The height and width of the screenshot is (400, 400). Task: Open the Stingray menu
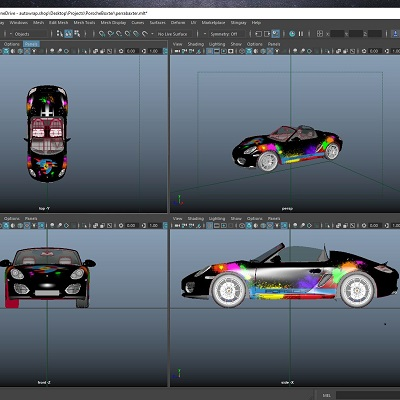[x=239, y=23]
